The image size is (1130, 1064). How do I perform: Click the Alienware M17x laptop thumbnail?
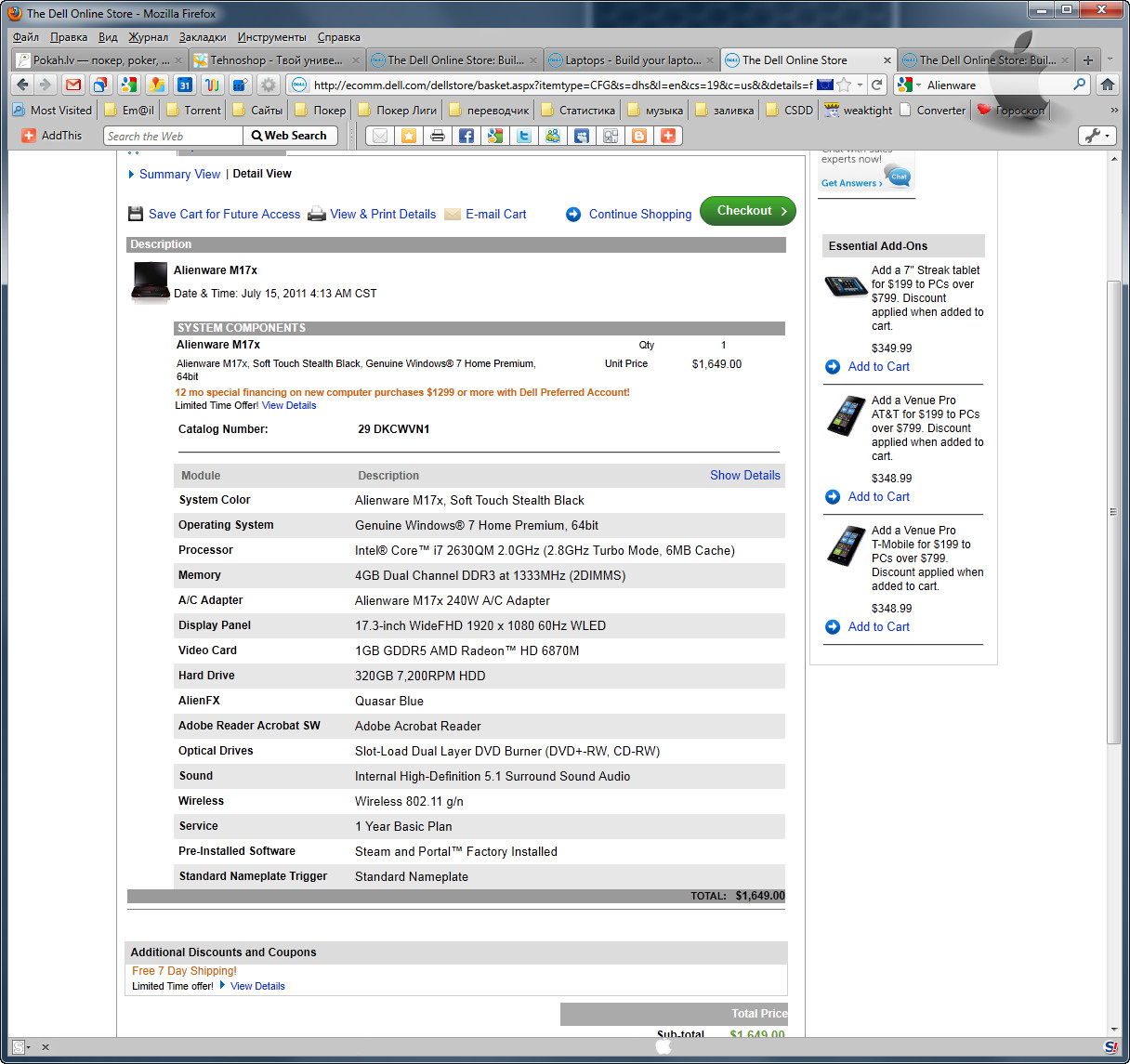pyautogui.click(x=150, y=282)
